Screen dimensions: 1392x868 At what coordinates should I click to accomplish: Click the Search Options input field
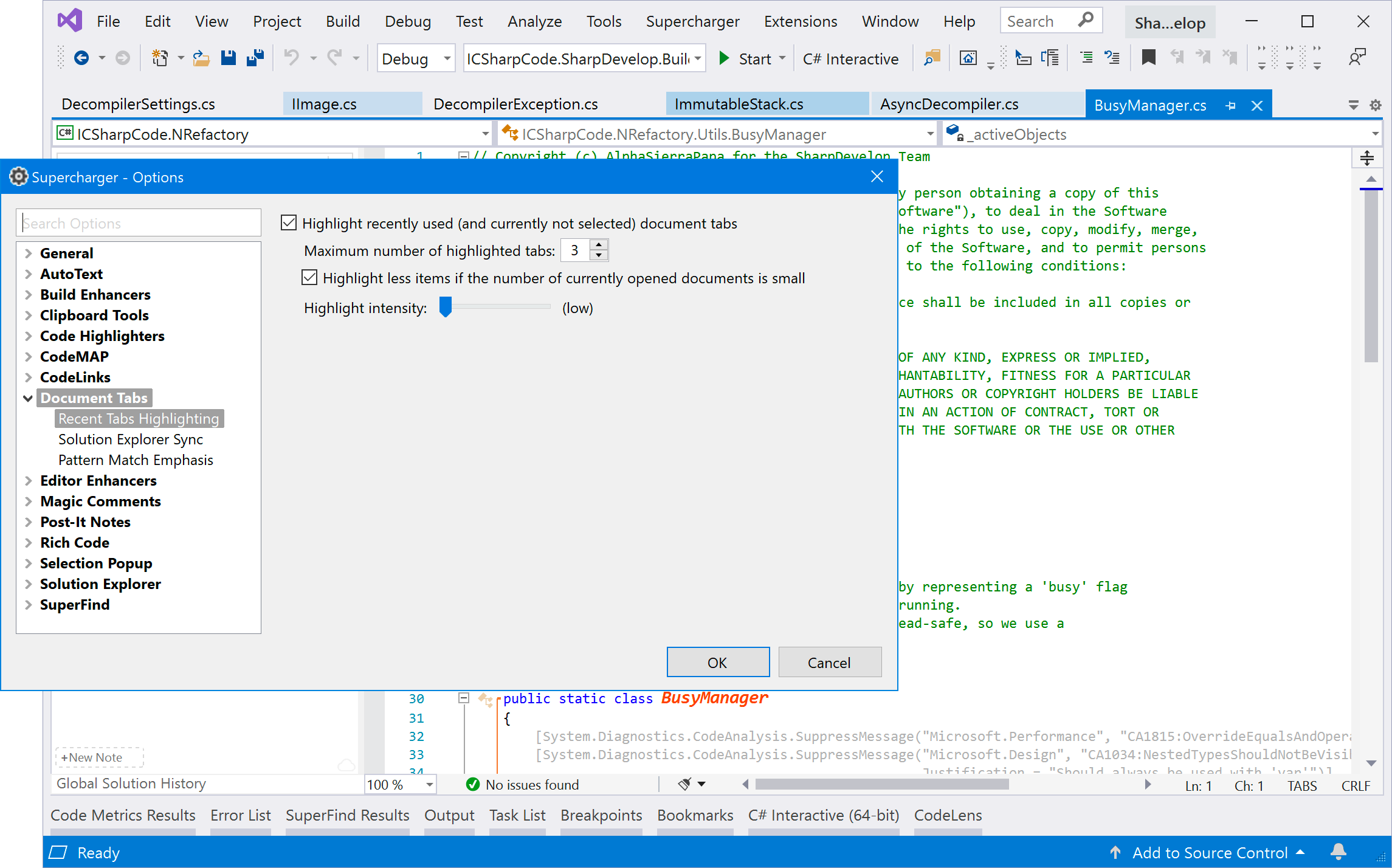click(139, 223)
